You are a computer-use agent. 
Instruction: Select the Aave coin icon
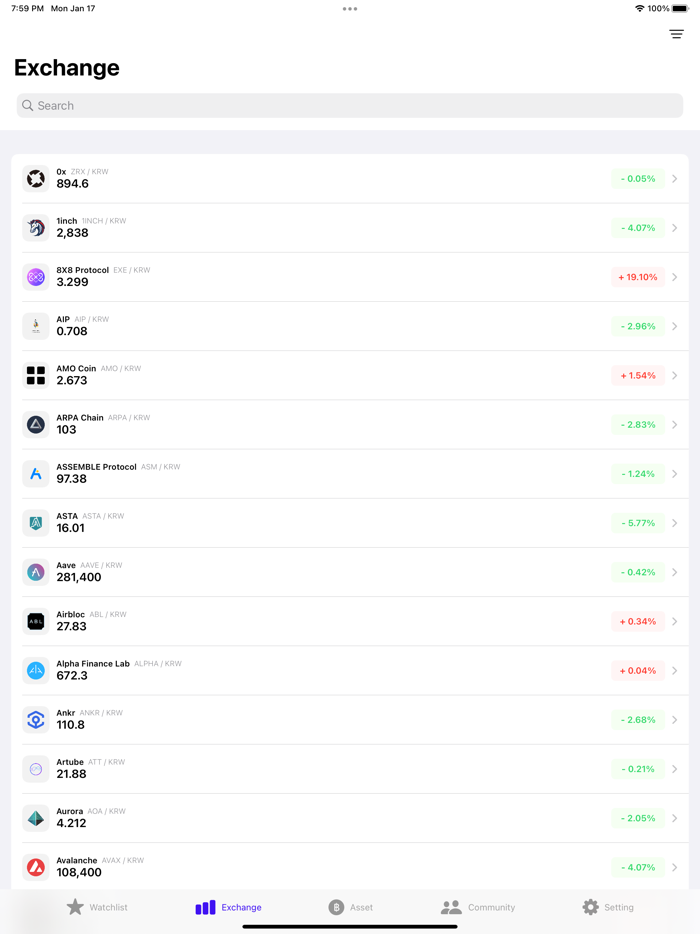pyautogui.click(x=36, y=572)
